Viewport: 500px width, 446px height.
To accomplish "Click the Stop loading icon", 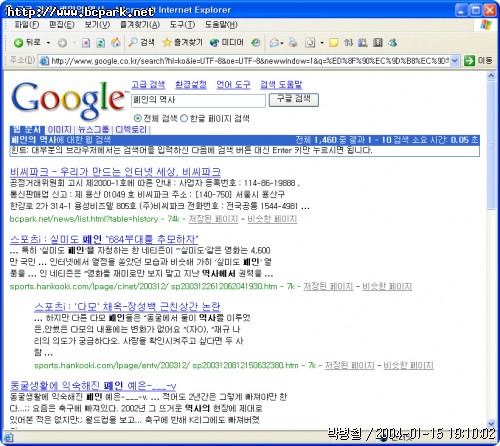I will click(x=86, y=43).
